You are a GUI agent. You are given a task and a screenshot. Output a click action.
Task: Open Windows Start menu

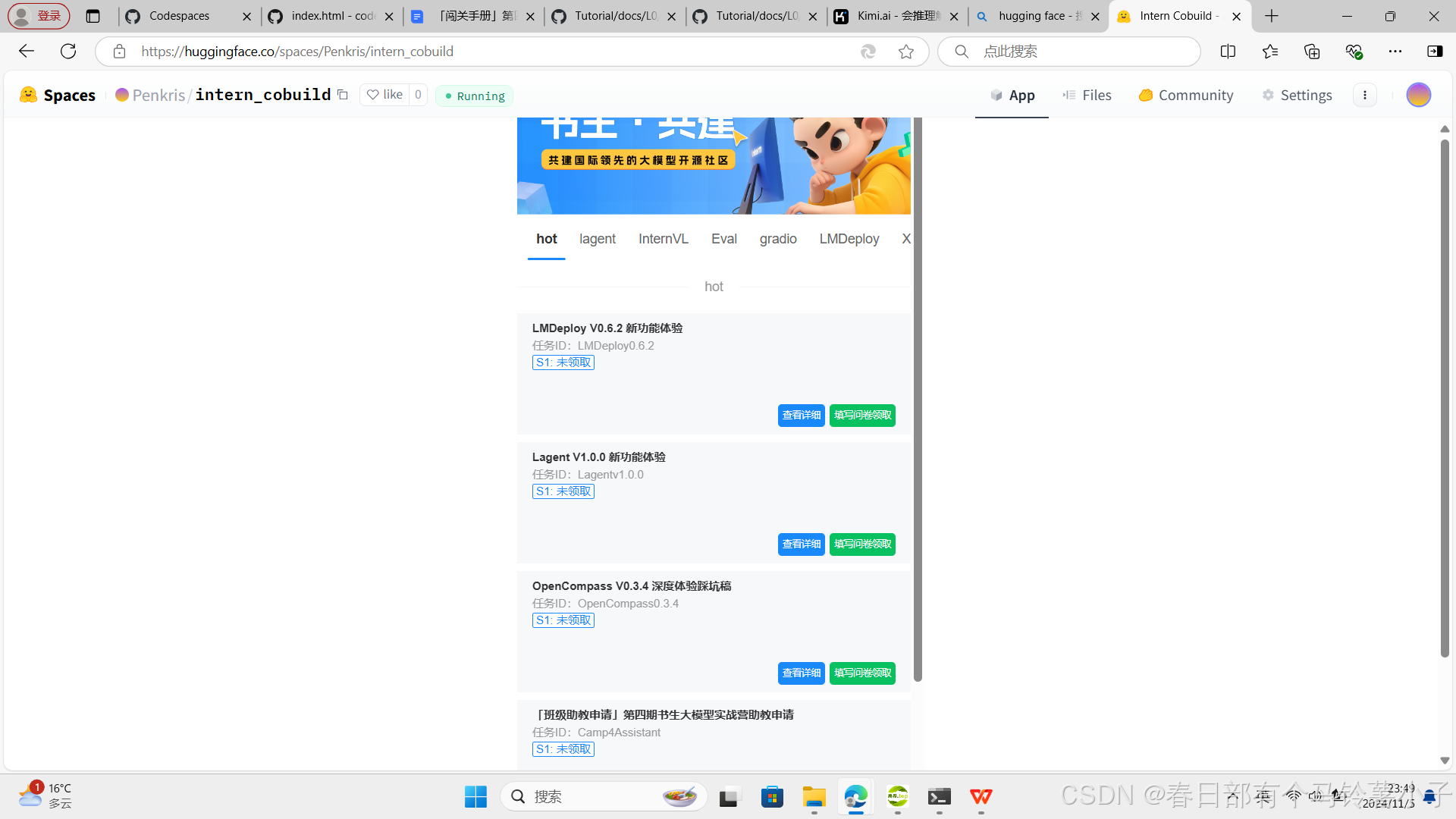(475, 797)
